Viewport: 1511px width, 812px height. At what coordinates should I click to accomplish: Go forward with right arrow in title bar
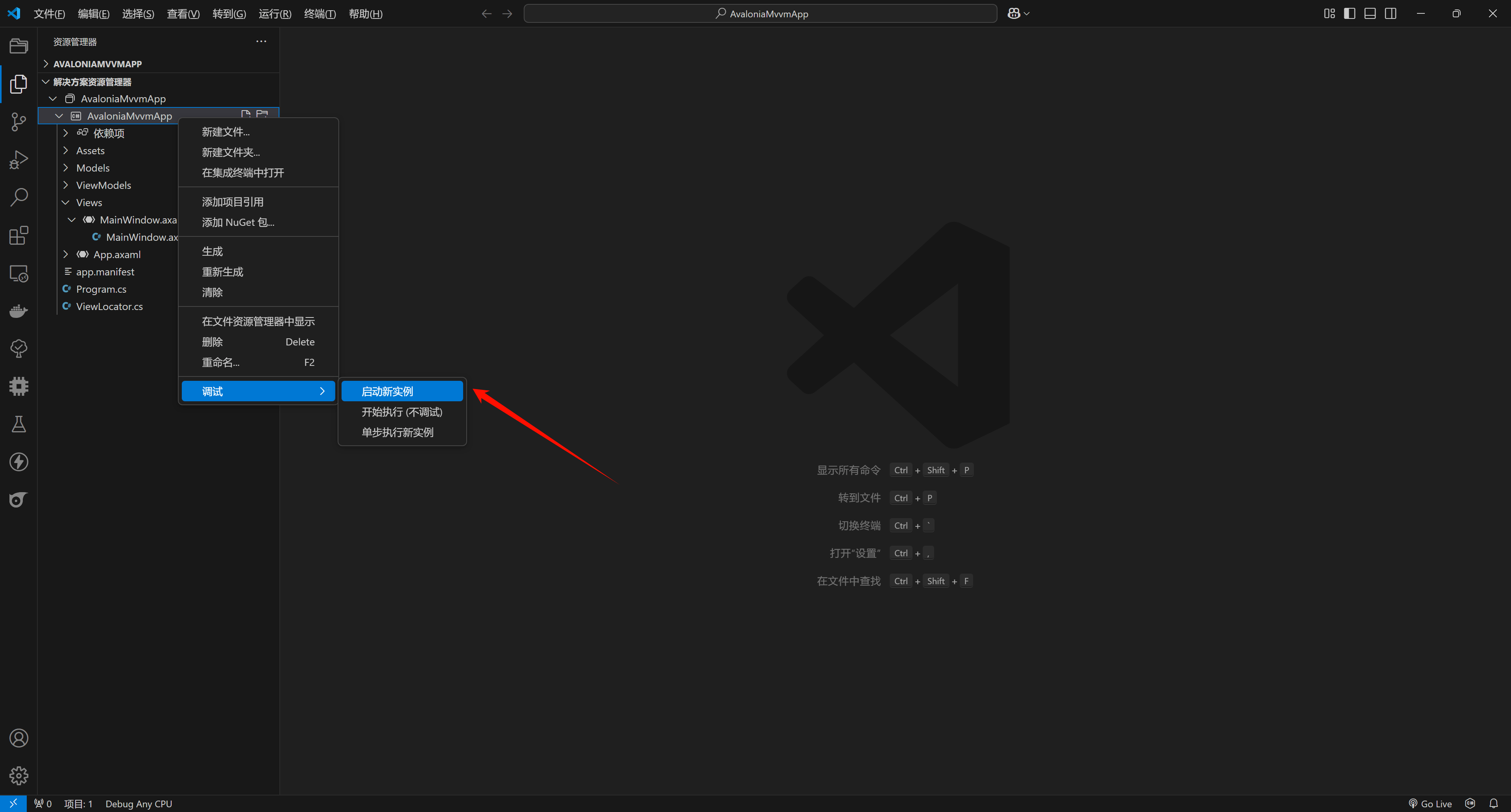coord(507,13)
